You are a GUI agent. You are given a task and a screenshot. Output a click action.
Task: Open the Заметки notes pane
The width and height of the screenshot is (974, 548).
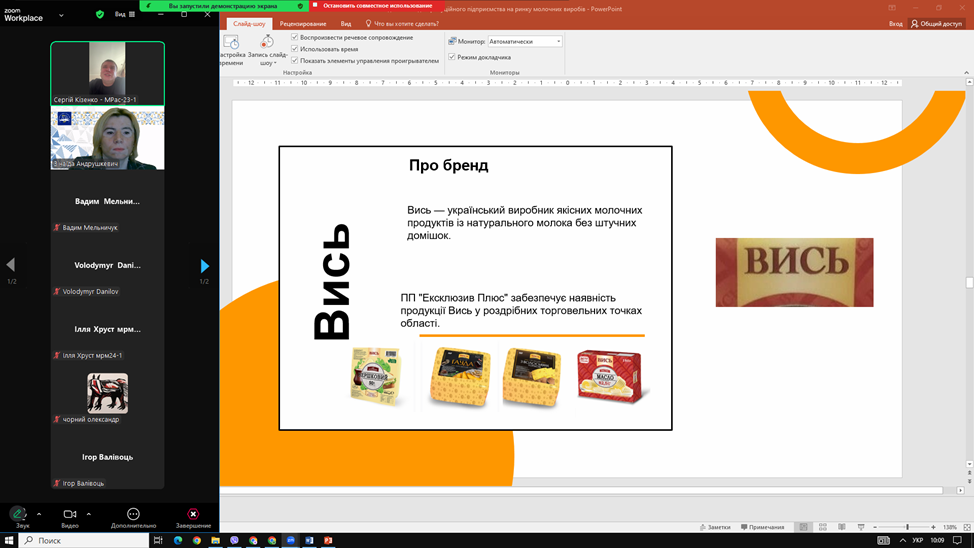(715, 527)
